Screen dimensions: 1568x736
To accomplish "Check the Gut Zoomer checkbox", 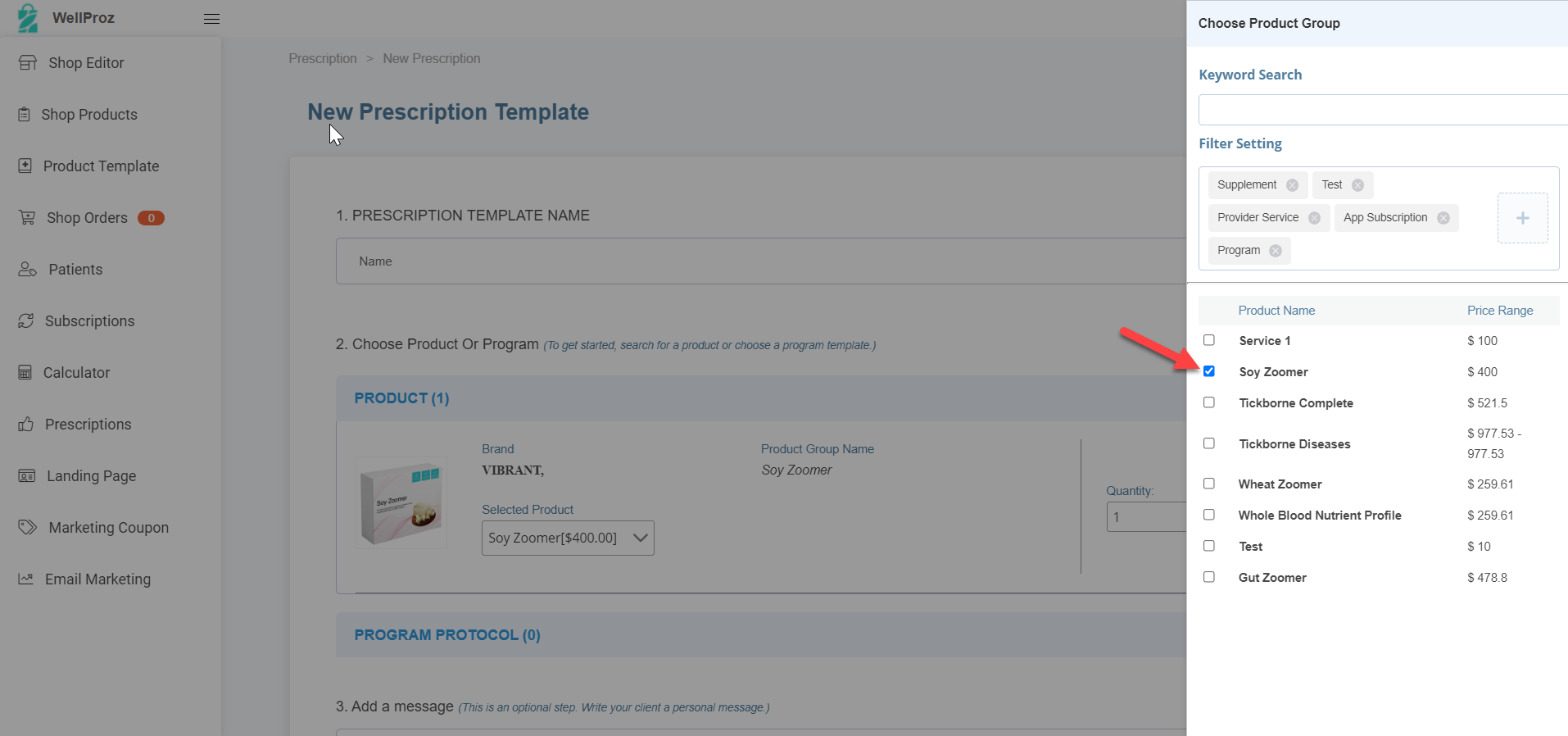I will coord(1209,577).
